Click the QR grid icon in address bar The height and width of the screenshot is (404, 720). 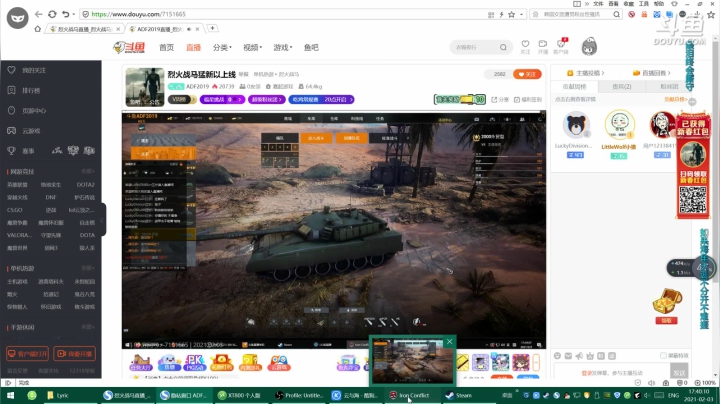491,15
